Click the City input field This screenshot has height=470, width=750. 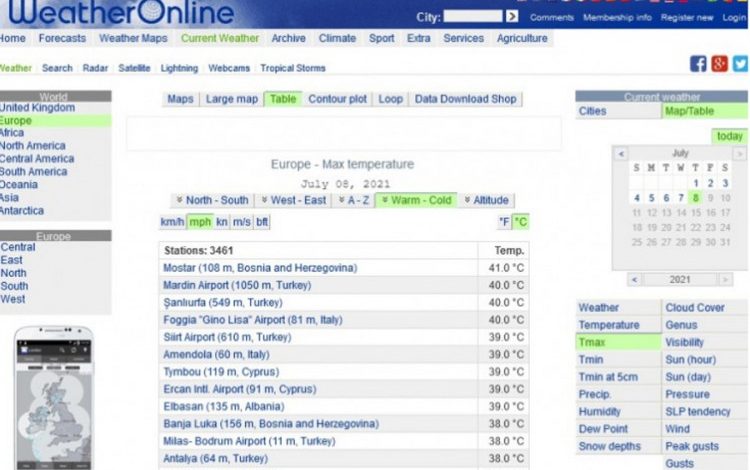pyautogui.click(x=472, y=16)
